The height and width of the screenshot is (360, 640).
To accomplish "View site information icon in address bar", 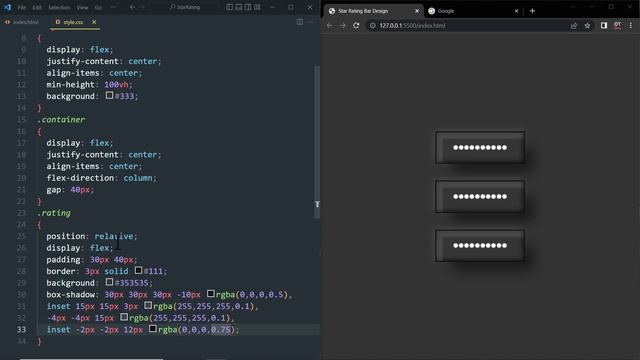I will (373, 25).
